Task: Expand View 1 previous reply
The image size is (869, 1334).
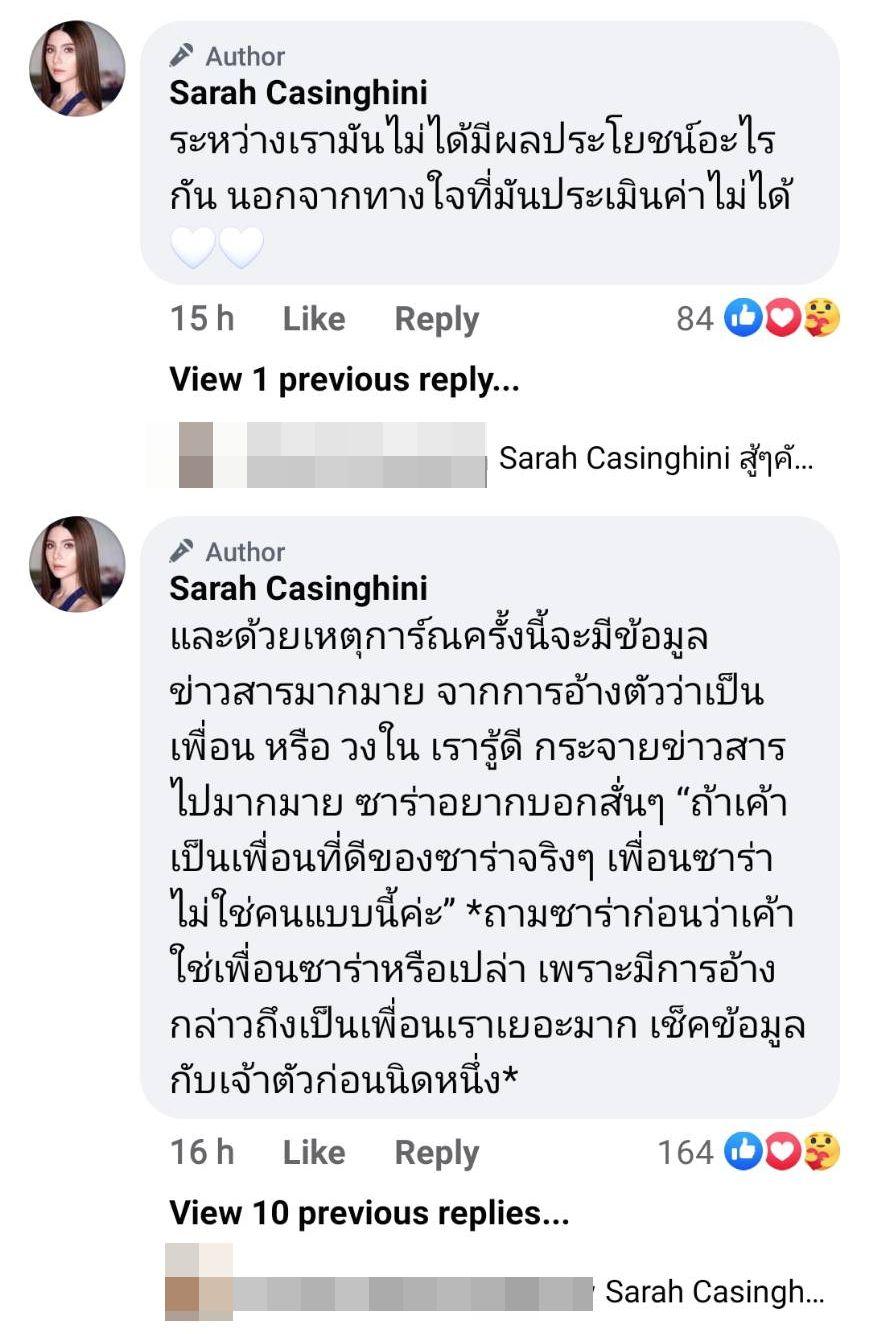Action: [344, 380]
